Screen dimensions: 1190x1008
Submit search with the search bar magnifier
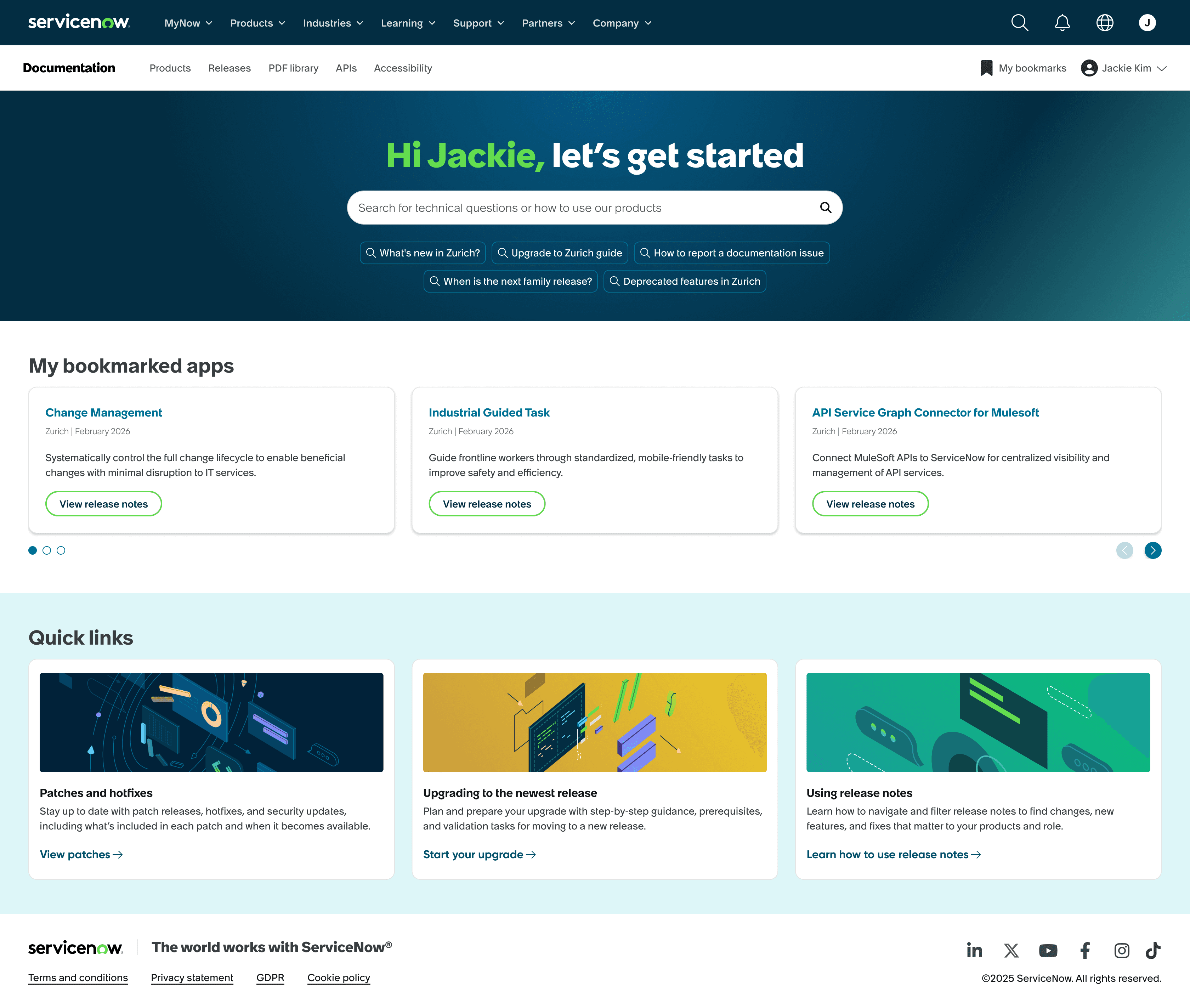click(826, 208)
